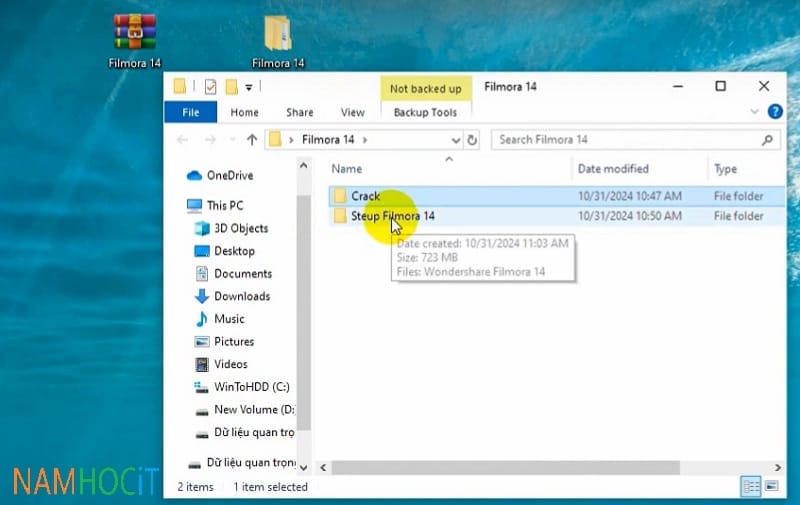This screenshot has width=800, height=505.
Task: Open the Backup Tools tab
Action: (x=426, y=112)
